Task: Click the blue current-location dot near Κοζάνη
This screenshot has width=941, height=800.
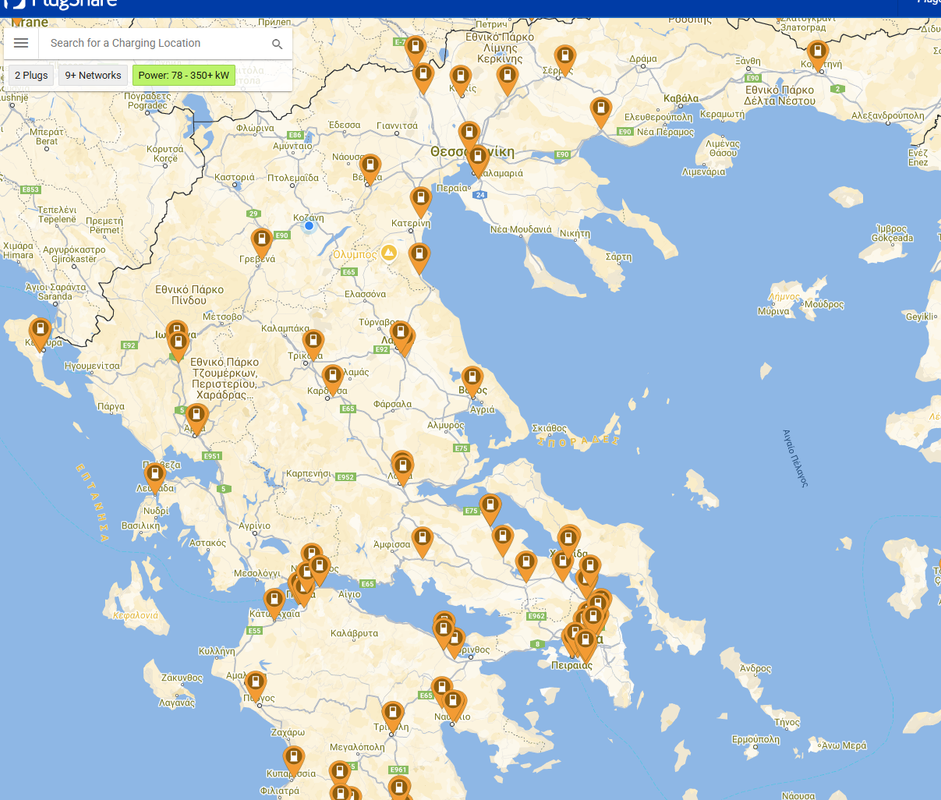Action: pyautogui.click(x=309, y=226)
